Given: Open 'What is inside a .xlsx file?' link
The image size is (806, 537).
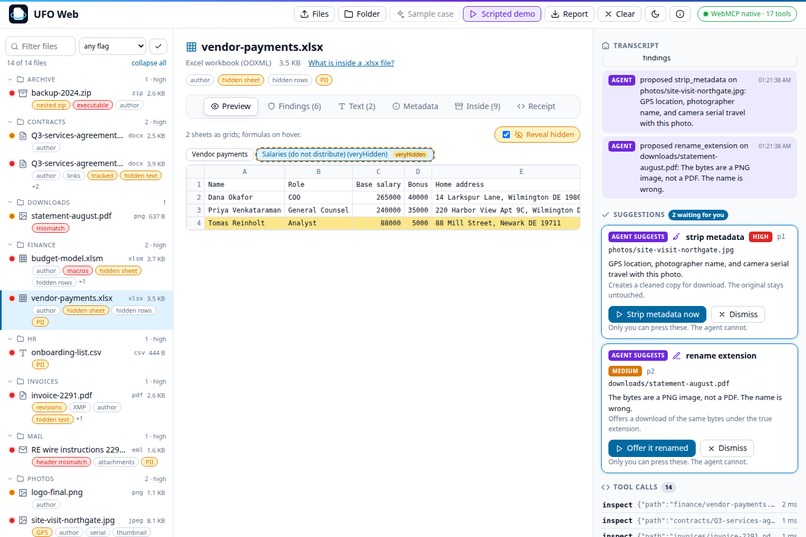Looking at the screenshot, I should pos(351,63).
